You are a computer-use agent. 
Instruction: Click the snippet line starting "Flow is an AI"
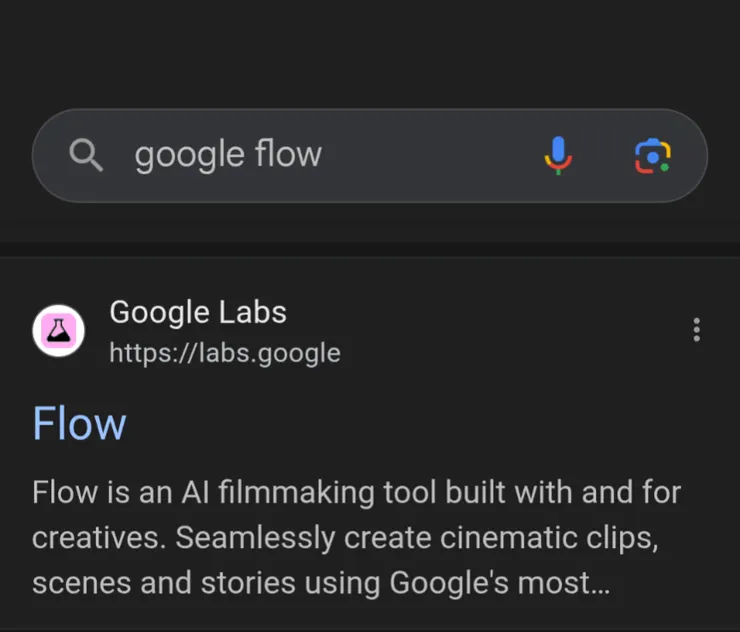[x=356, y=493]
